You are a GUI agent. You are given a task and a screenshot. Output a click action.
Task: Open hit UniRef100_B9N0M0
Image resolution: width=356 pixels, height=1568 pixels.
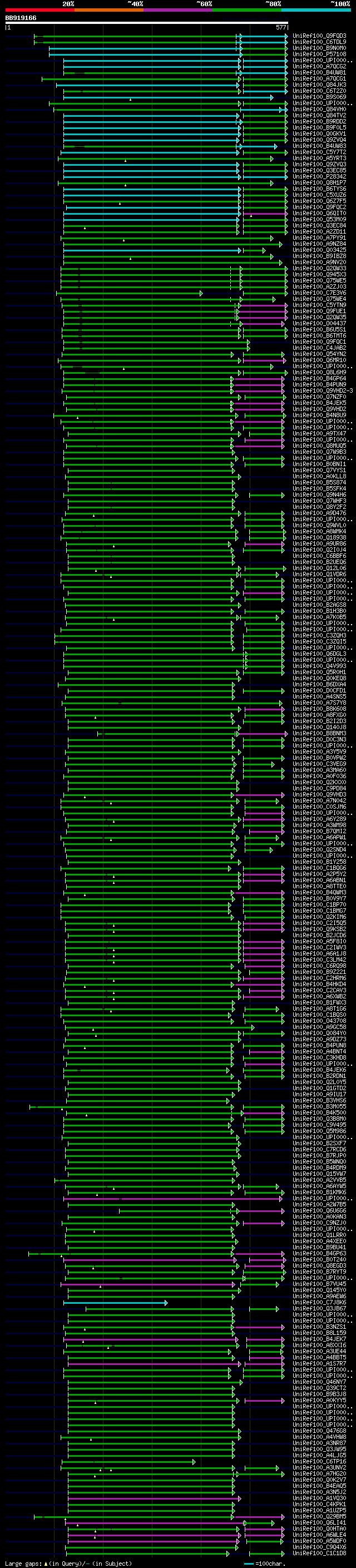tap(319, 49)
